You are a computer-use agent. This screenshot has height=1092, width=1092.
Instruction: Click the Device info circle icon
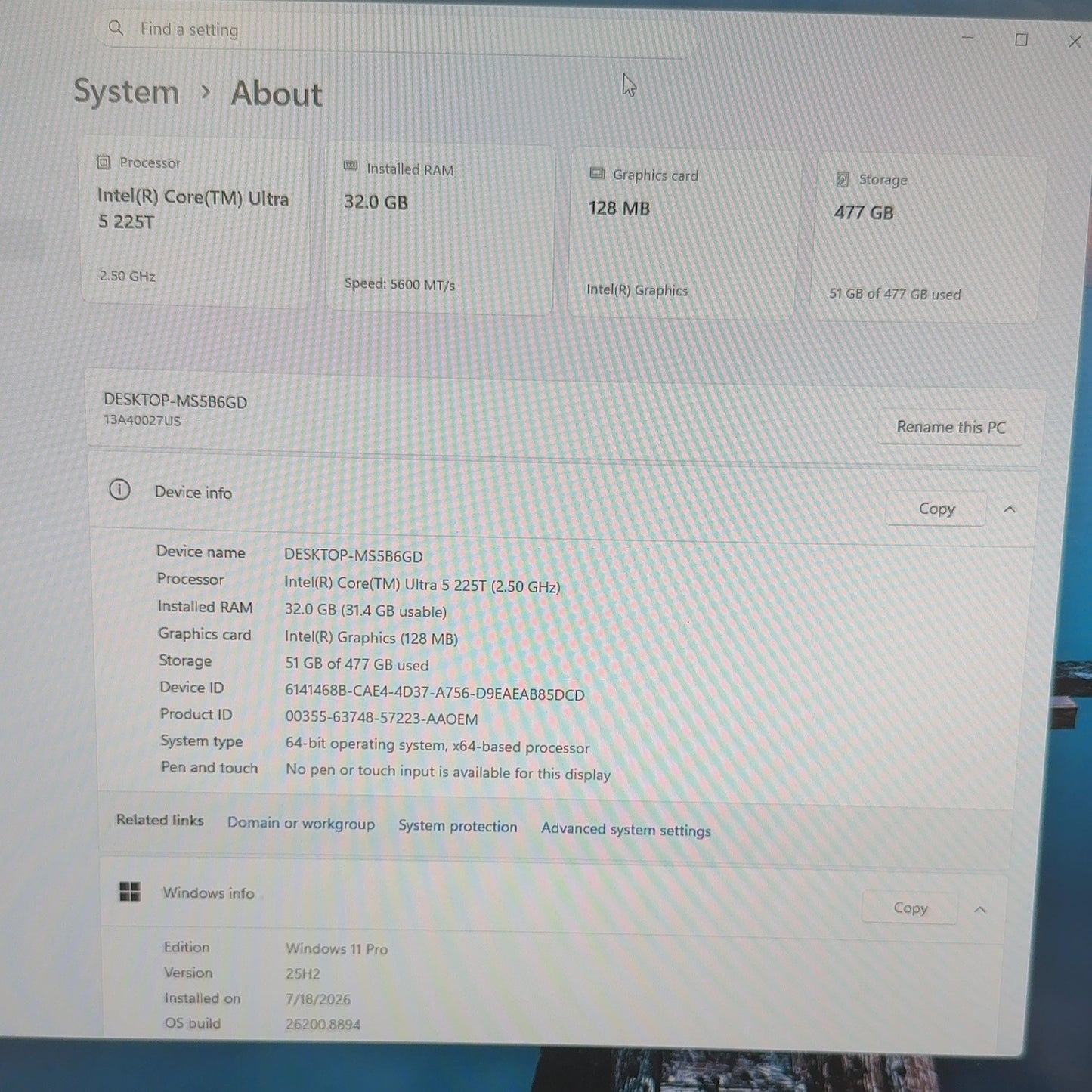pos(119,490)
